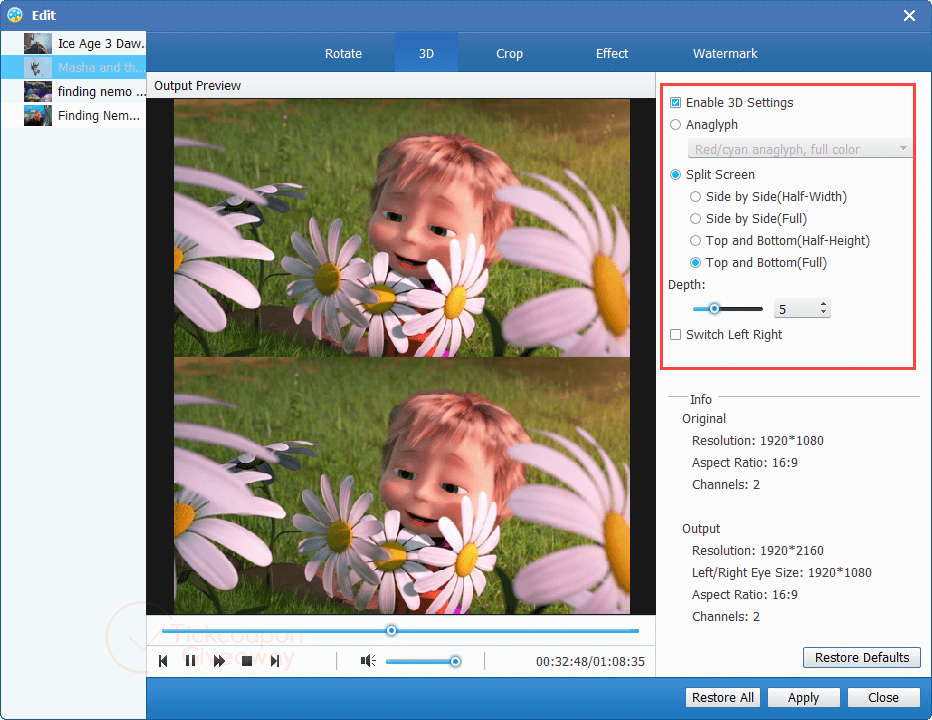The height and width of the screenshot is (720, 932).
Task: Uncheck Enable 3D Settings
Action: pos(675,103)
